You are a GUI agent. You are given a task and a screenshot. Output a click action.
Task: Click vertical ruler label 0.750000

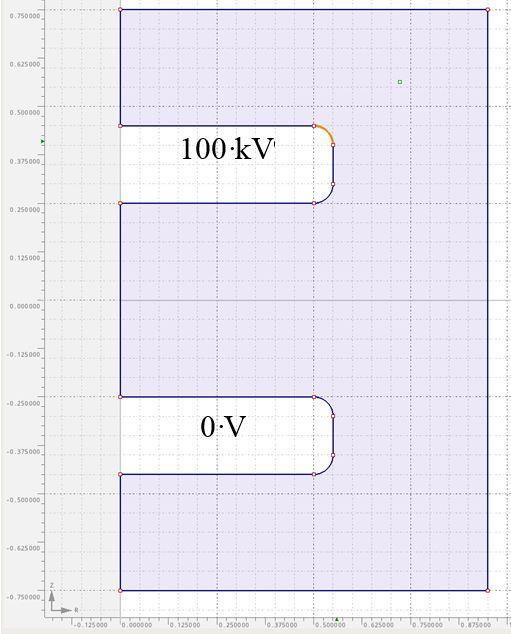25,16
